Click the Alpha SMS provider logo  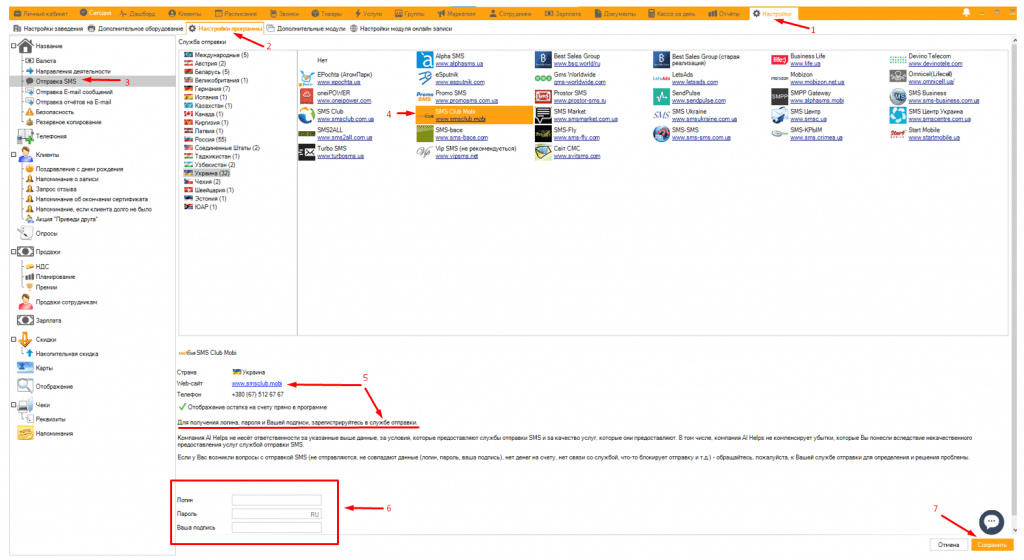click(x=424, y=60)
